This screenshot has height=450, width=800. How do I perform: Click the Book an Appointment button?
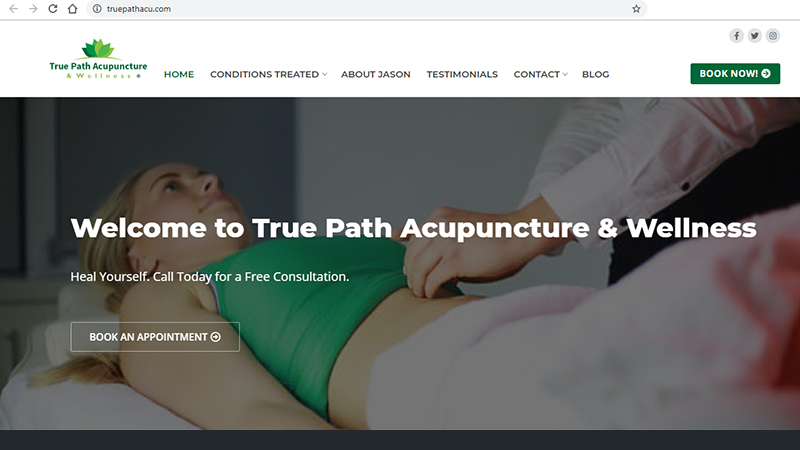[x=155, y=337]
